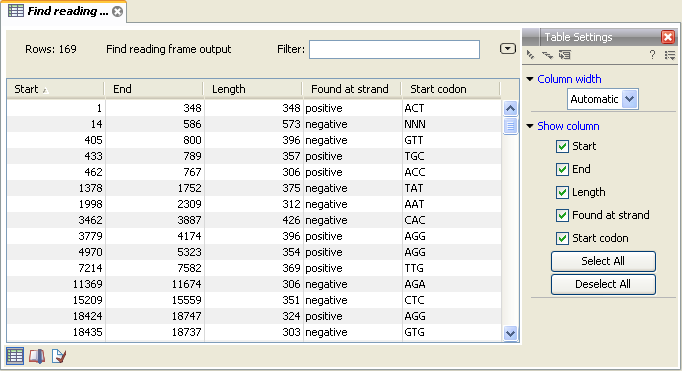This screenshot has width=682, height=371.
Task: Select the cell with start 11369
Action: click(56, 284)
